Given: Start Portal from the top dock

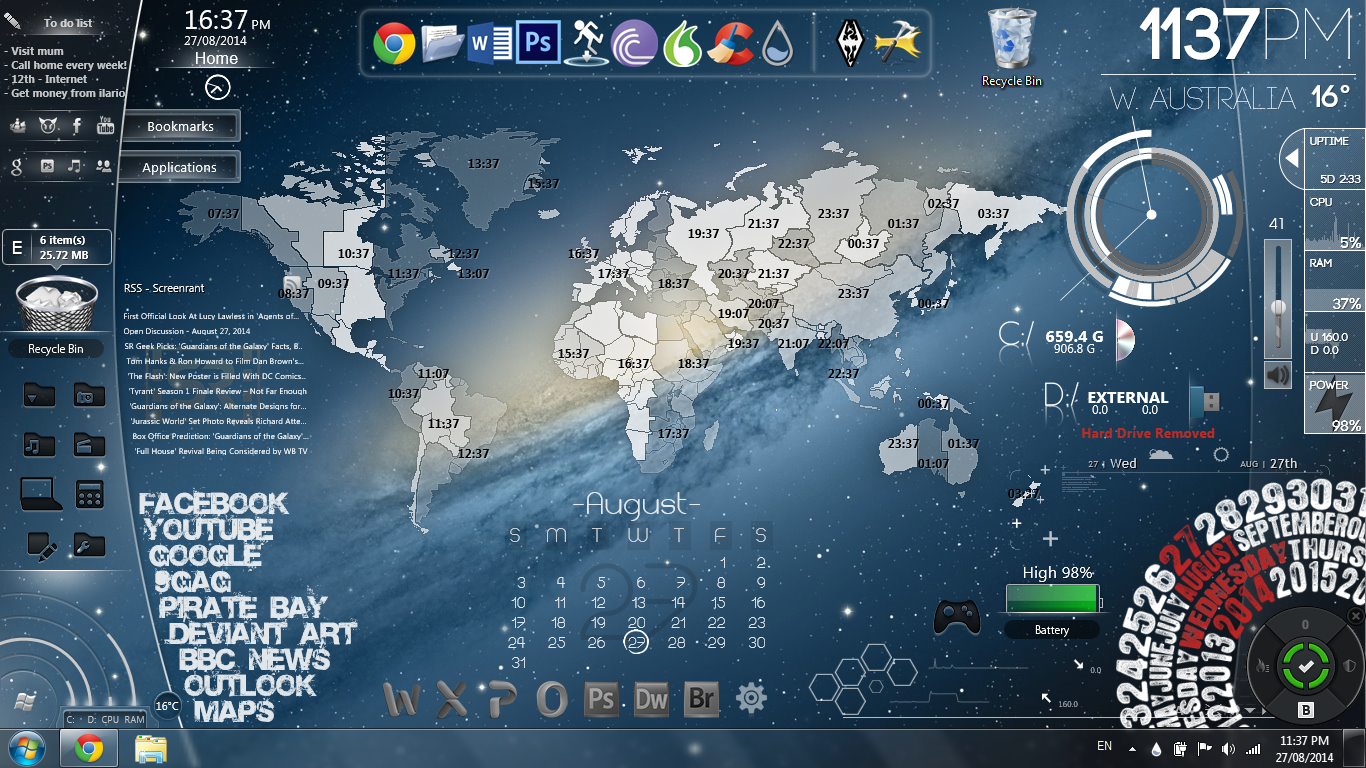Looking at the screenshot, I should click(x=585, y=42).
